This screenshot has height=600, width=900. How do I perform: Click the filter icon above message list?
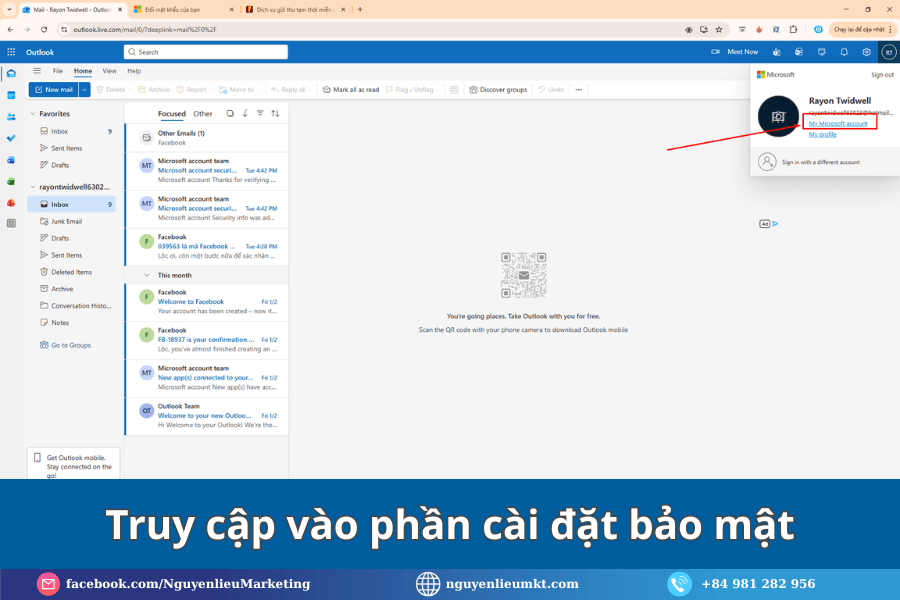[x=260, y=114]
